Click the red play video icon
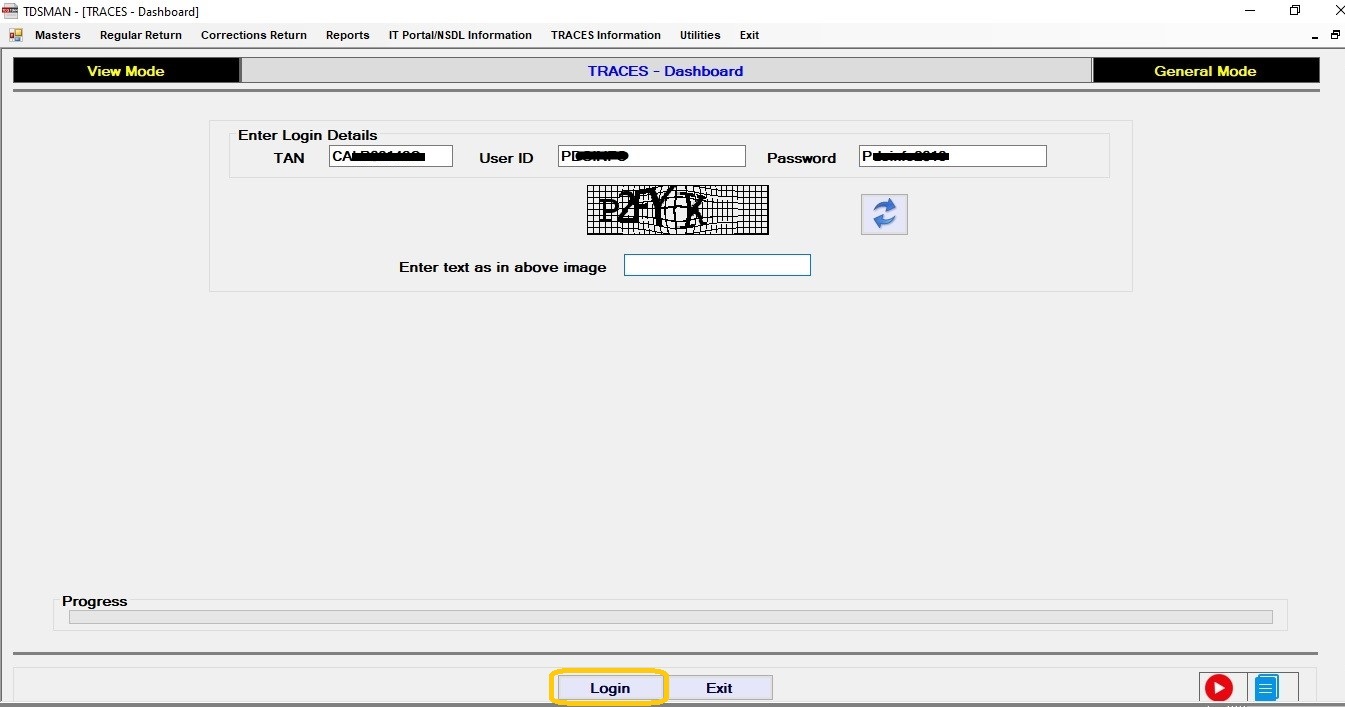 [1218, 688]
